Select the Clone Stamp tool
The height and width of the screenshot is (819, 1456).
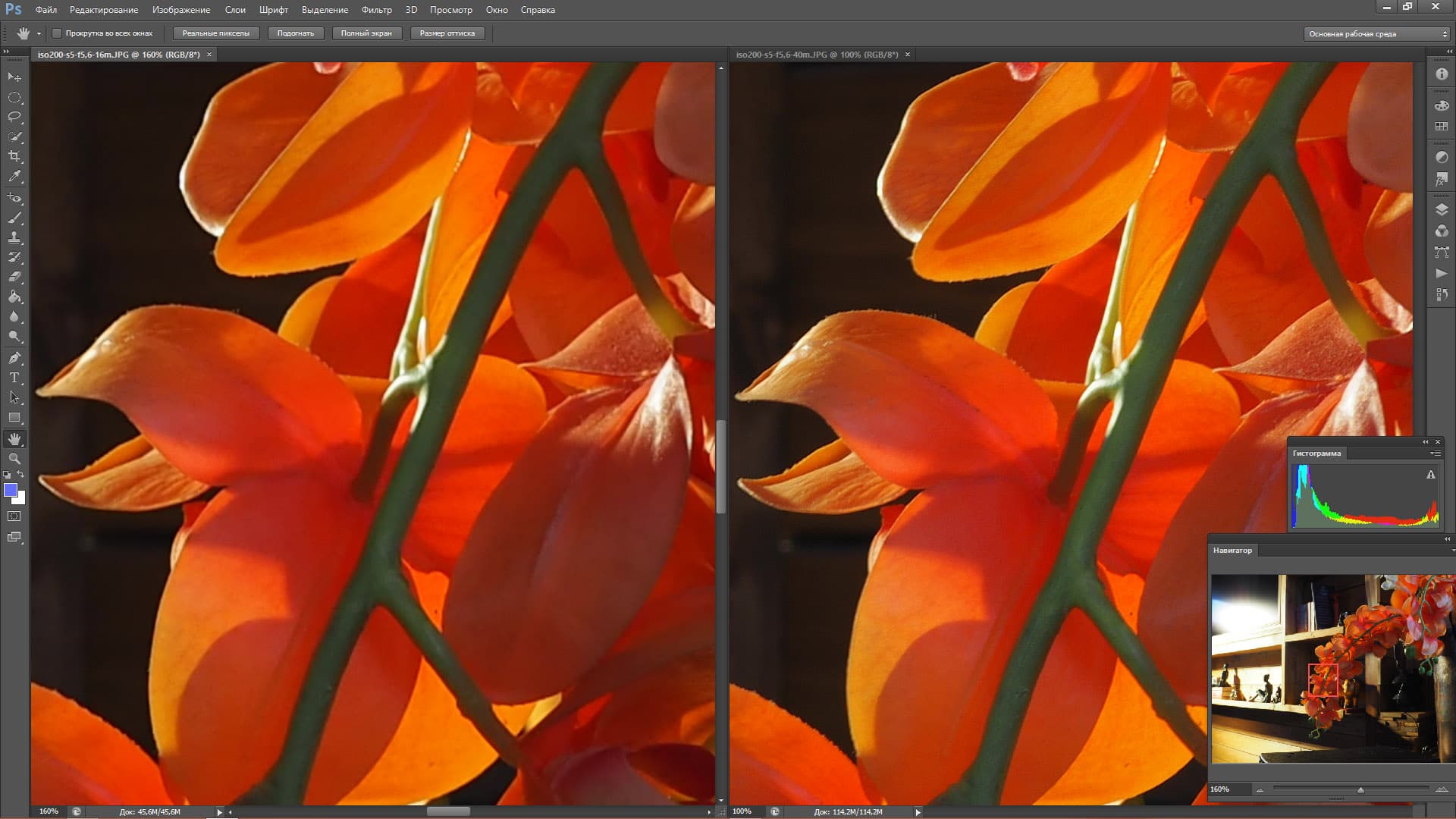pyautogui.click(x=14, y=237)
